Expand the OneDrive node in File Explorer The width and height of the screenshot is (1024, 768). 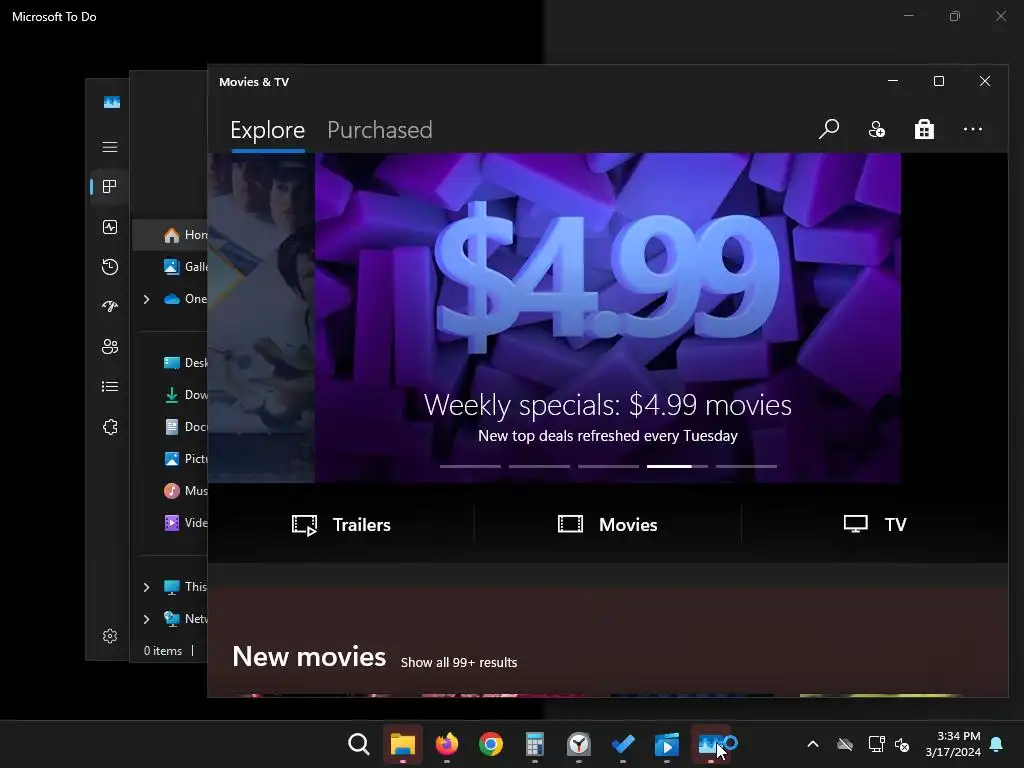point(146,298)
